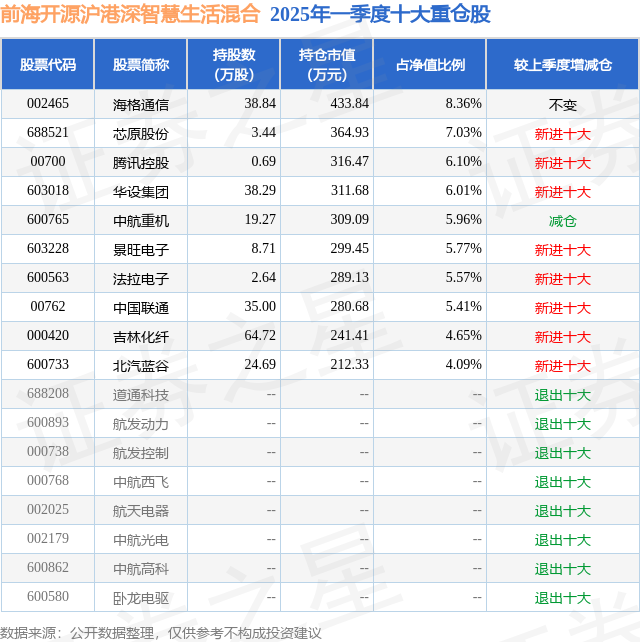The height and width of the screenshot is (642, 640).
Task: Select stock code 600765
Action: pos(48,220)
